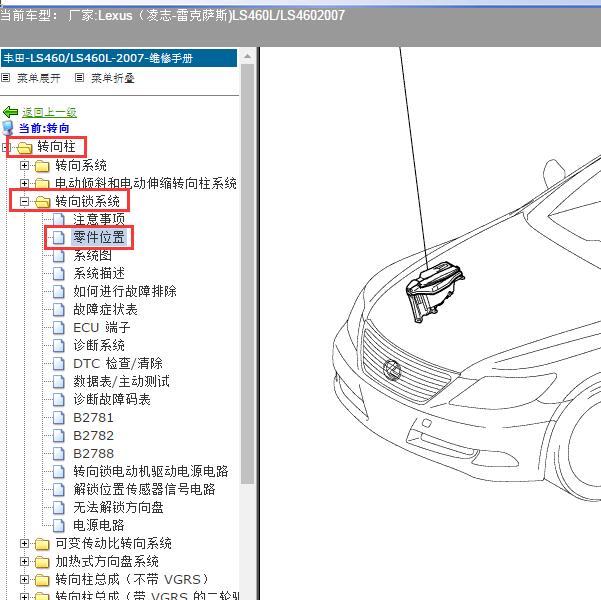Open 数据表/主动测试 page

(122, 381)
